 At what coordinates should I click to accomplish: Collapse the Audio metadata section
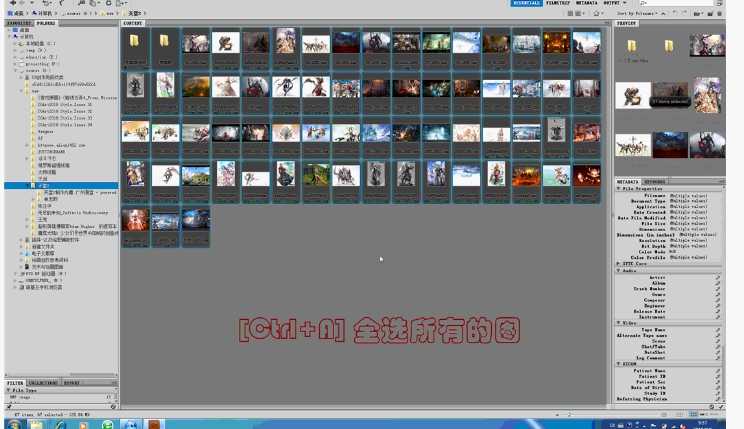point(619,270)
